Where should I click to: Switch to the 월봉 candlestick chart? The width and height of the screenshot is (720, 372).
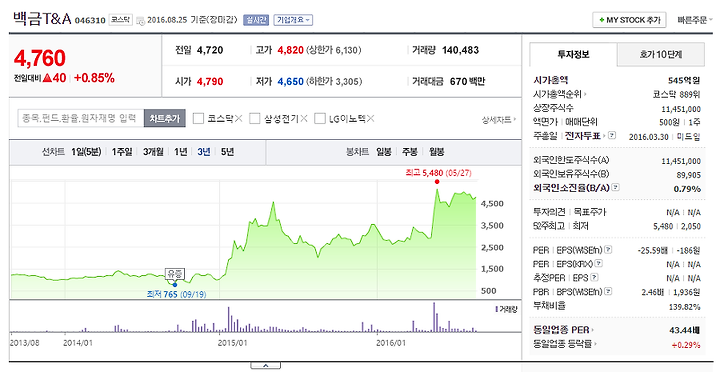pos(437,152)
